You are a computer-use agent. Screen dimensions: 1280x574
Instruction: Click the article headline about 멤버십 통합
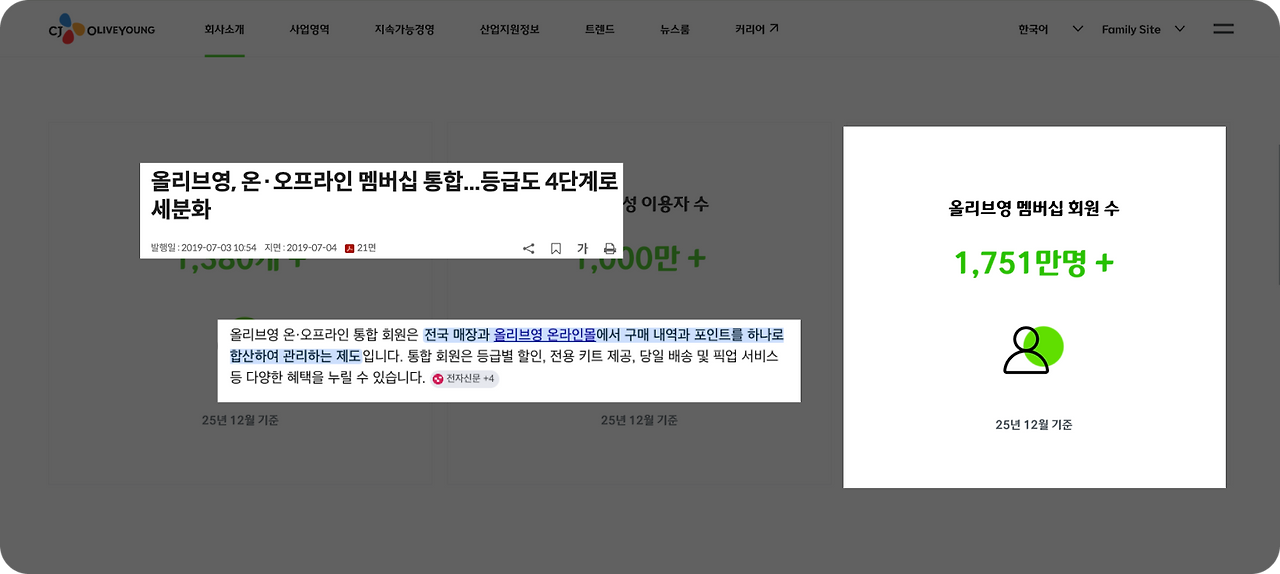pos(384,195)
